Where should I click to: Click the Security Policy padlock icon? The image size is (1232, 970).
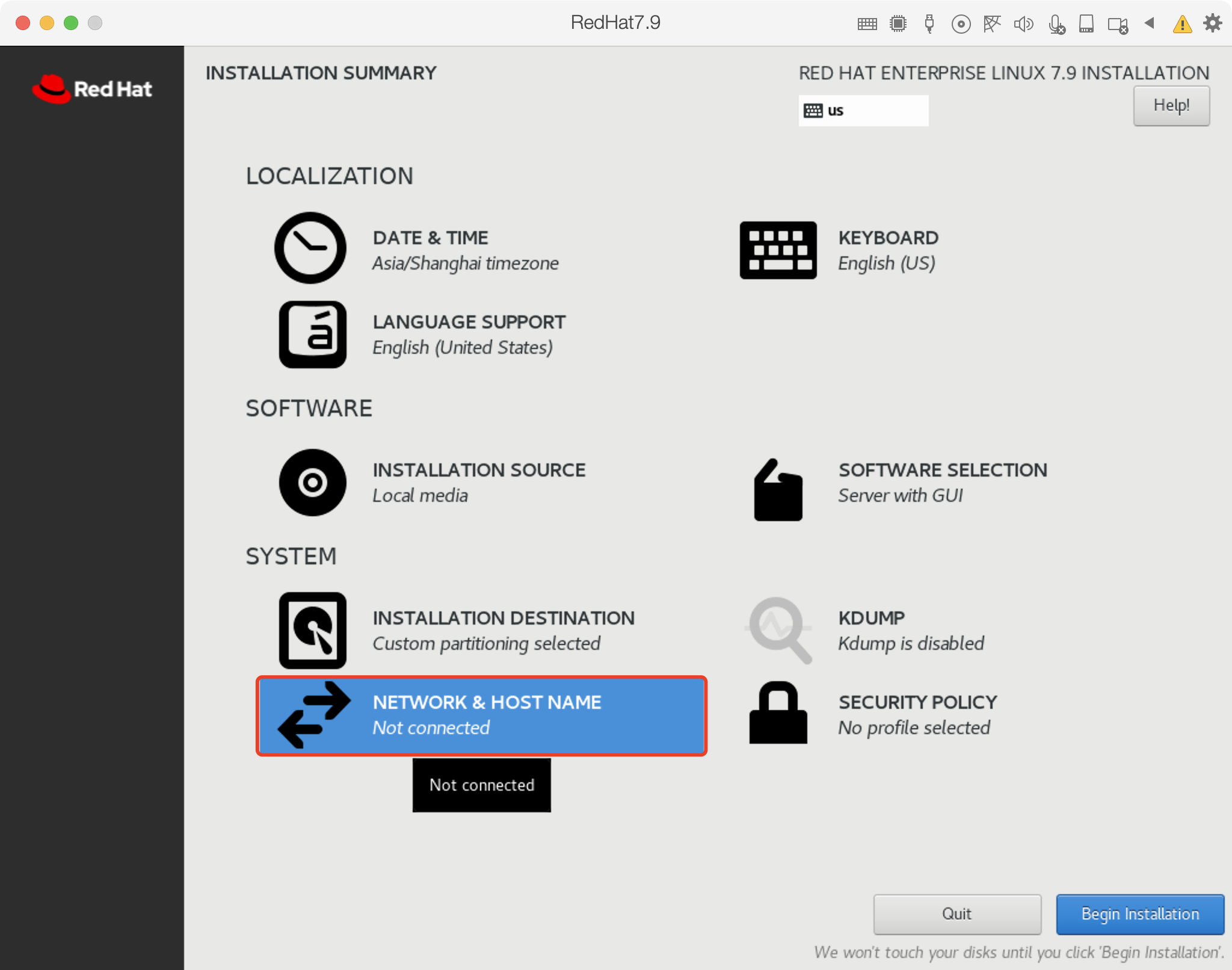coord(778,713)
